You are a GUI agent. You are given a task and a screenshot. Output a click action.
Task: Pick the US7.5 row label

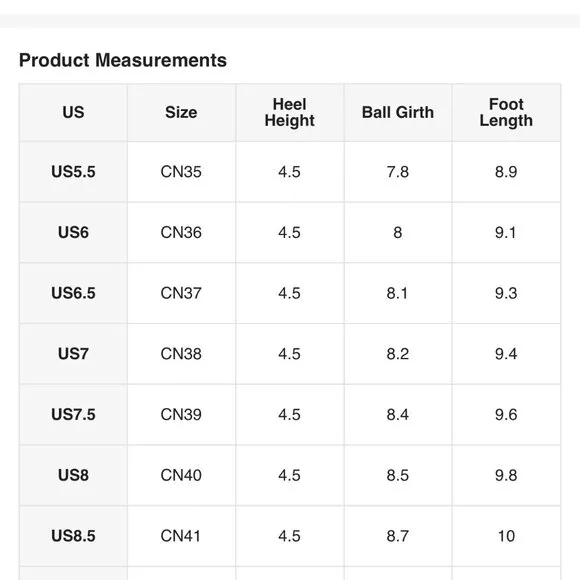[x=73, y=415]
